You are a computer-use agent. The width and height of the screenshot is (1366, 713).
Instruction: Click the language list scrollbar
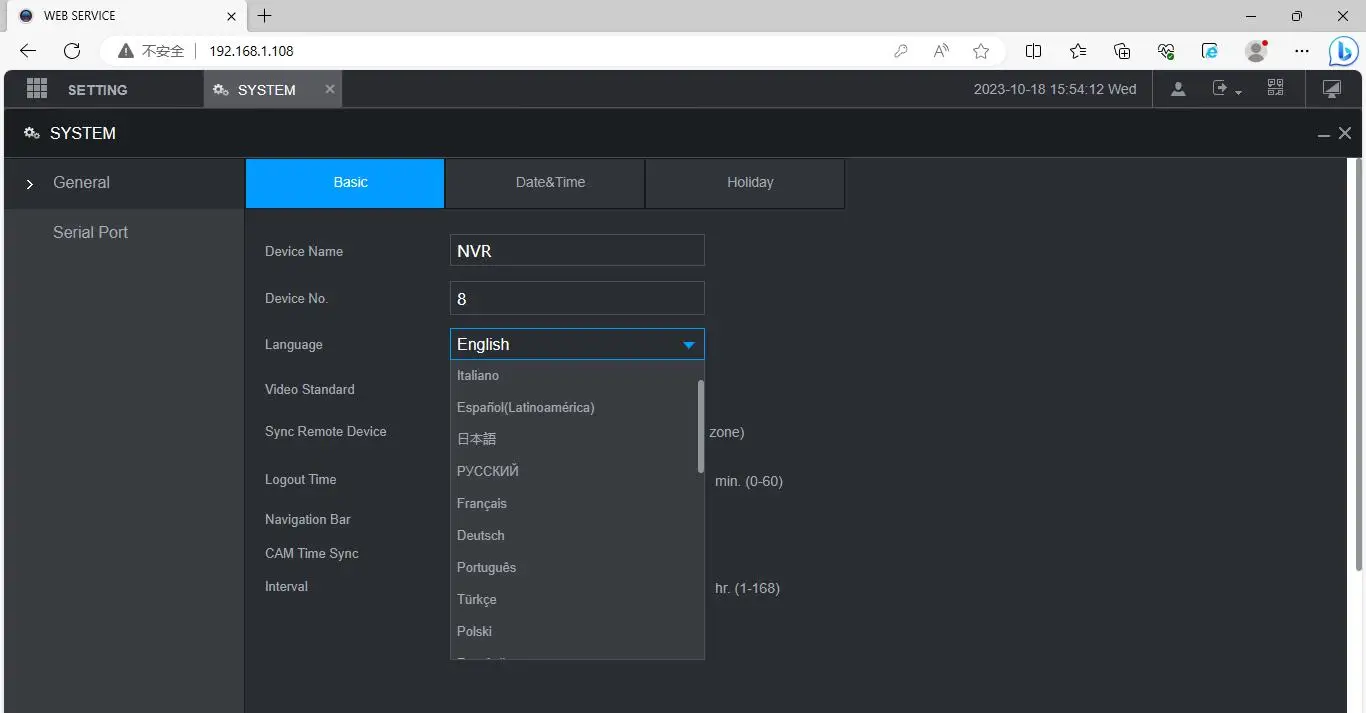[701, 426]
